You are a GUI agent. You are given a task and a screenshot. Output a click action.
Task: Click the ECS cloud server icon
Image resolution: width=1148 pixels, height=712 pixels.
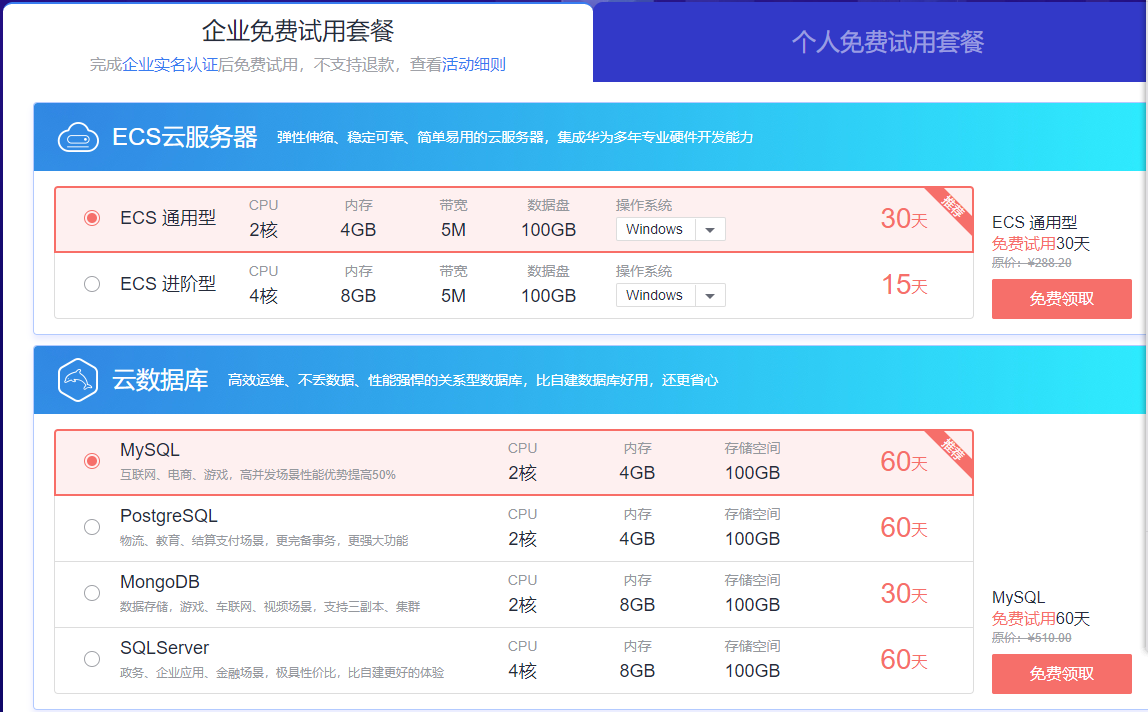point(78,137)
